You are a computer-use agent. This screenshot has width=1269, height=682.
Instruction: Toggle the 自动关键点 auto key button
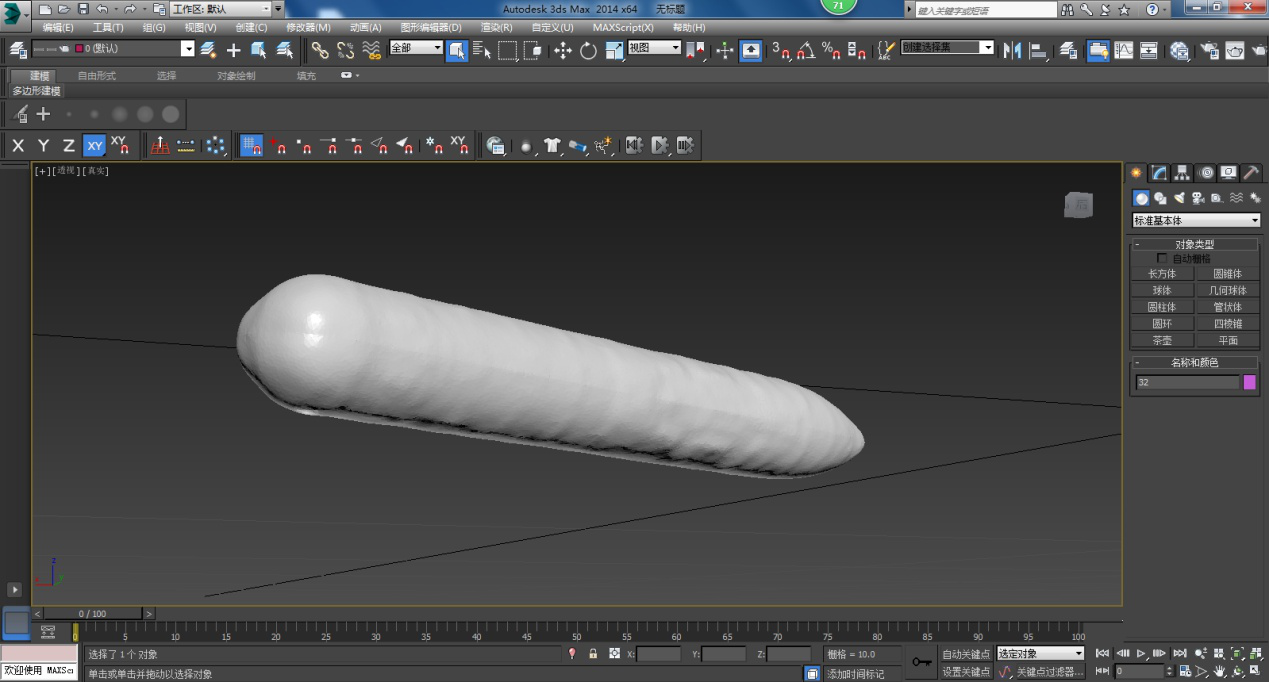point(966,654)
